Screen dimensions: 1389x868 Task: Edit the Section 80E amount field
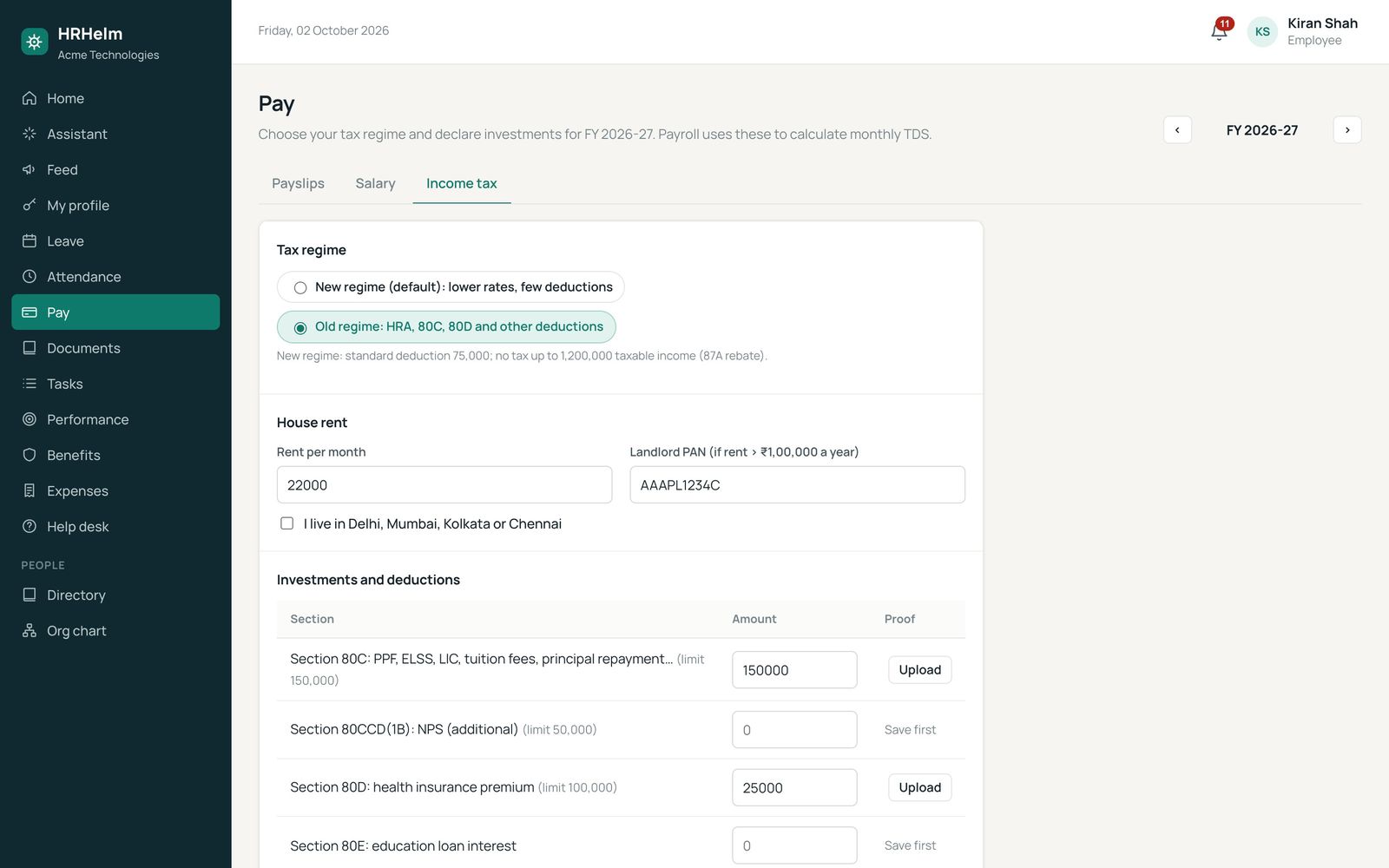794,845
